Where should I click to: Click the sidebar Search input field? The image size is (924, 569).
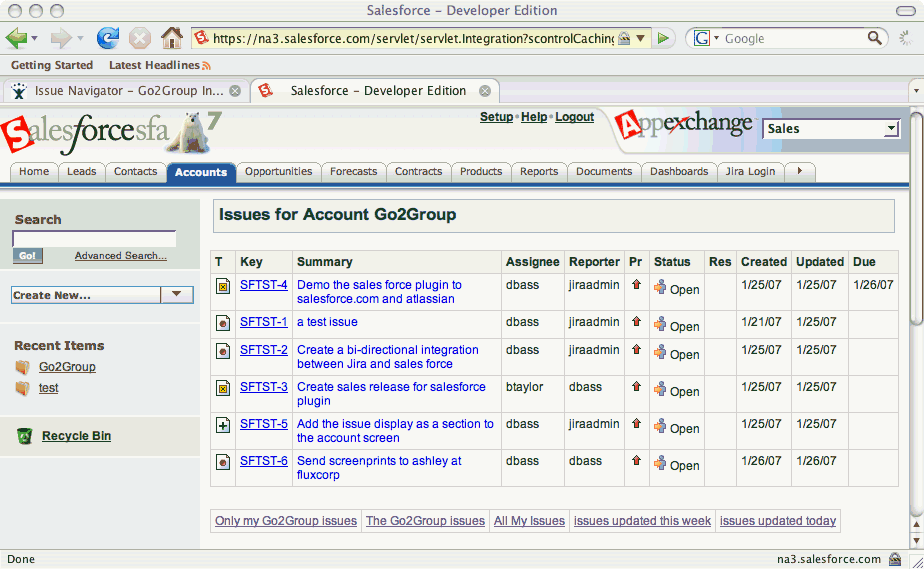(x=94, y=239)
